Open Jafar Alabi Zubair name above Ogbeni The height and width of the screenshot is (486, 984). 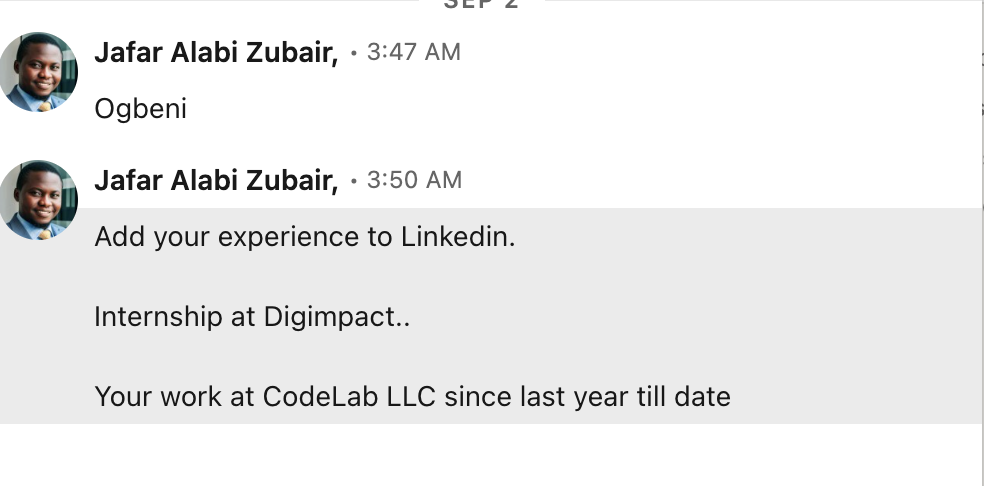pyautogui.click(x=215, y=53)
